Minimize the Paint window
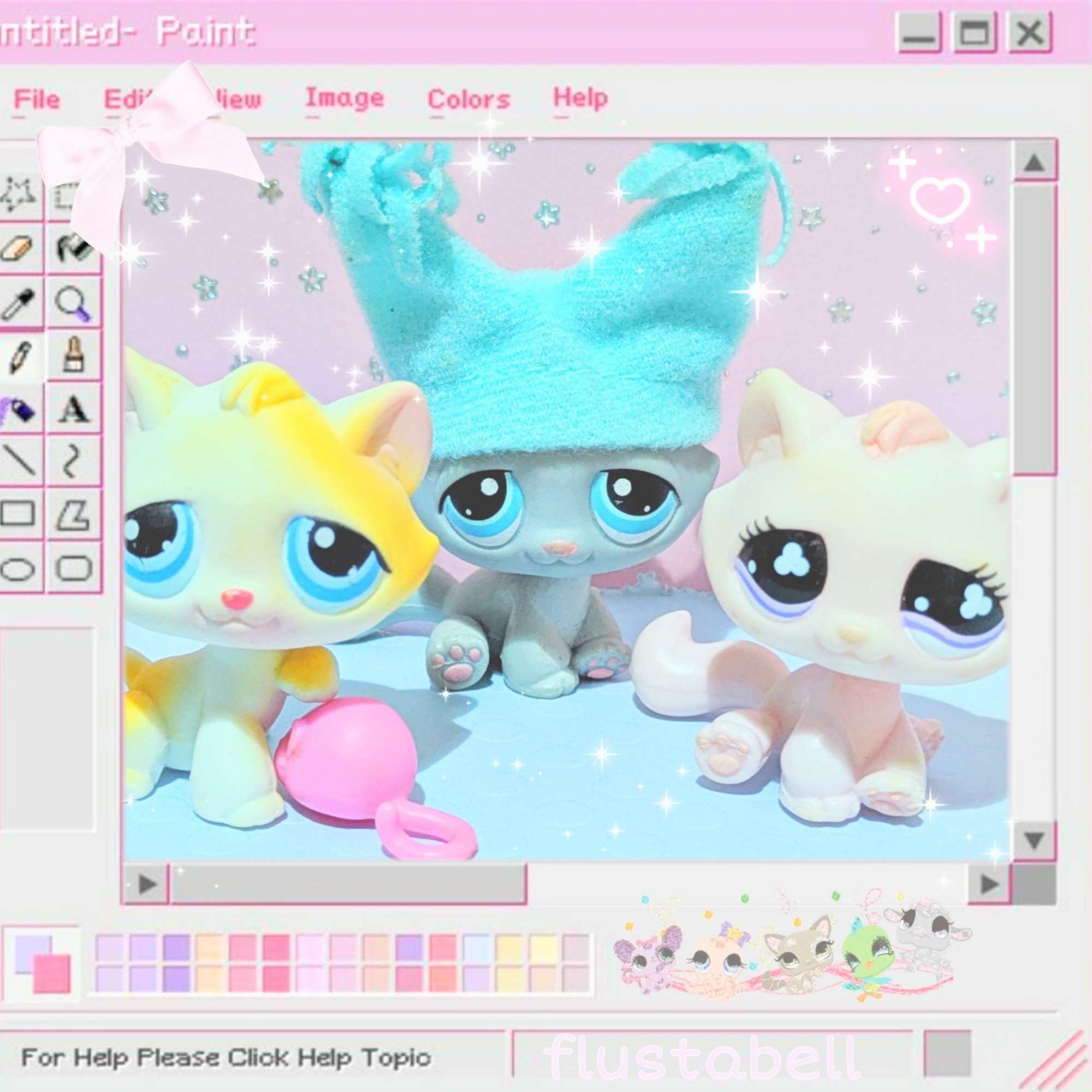The image size is (1092, 1092). tap(919, 33)
